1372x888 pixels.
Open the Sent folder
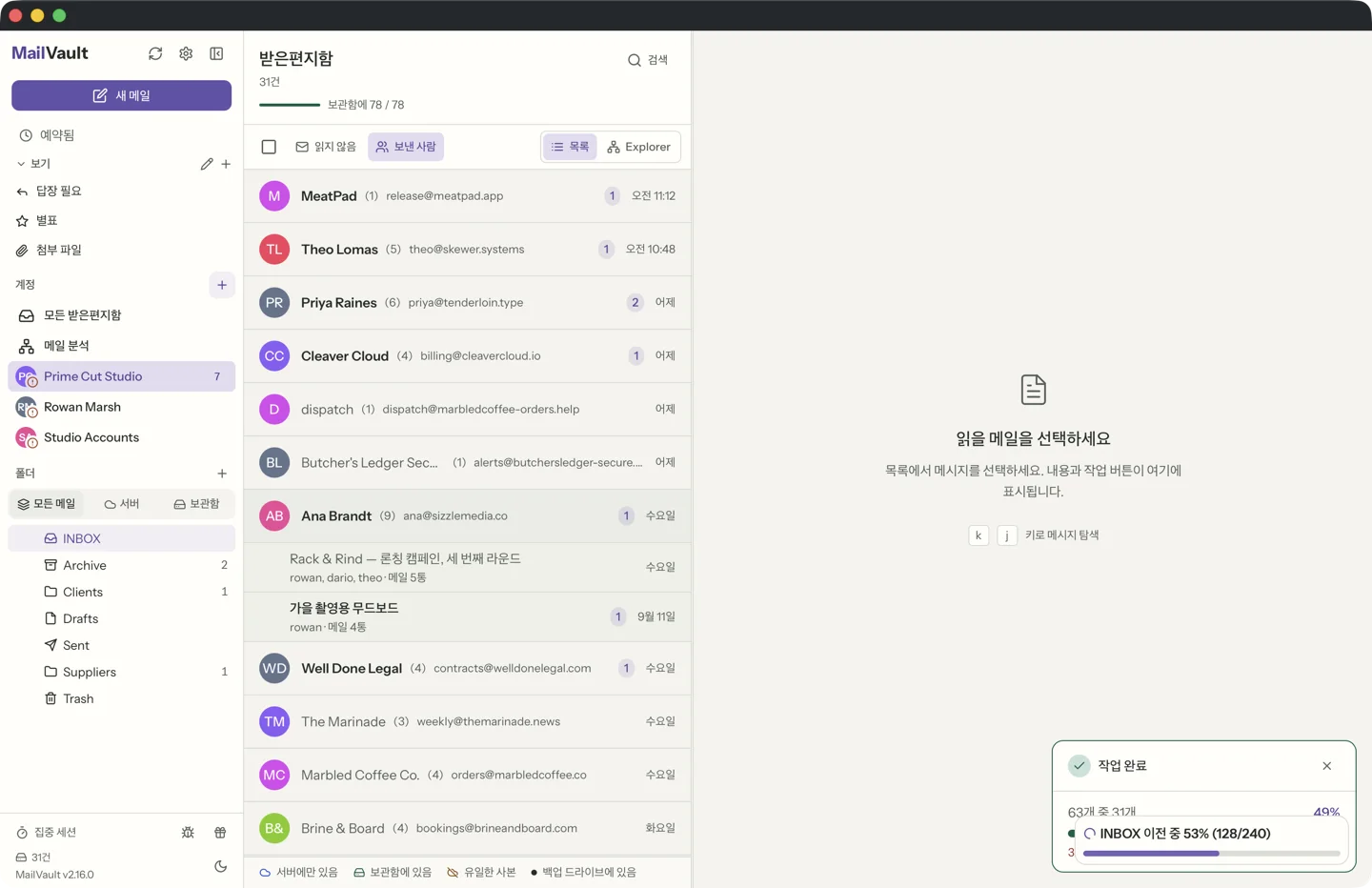pyautogui.click(x=122, y=645)
